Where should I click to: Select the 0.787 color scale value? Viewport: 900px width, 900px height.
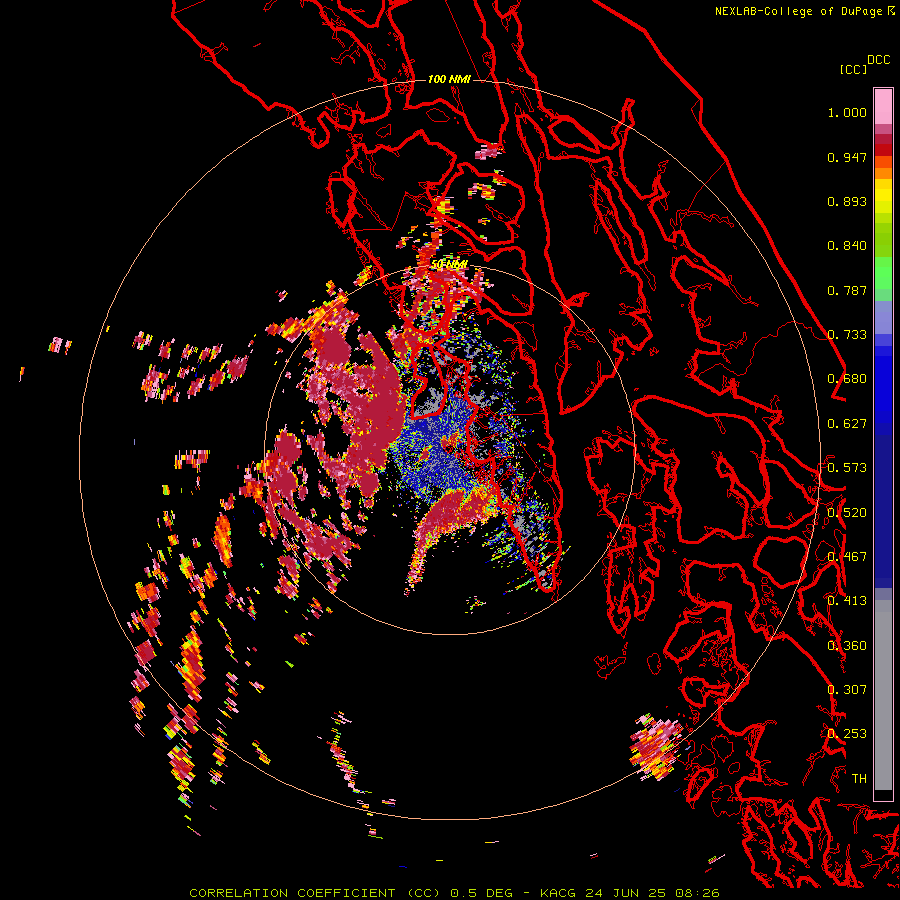(847, 290)
